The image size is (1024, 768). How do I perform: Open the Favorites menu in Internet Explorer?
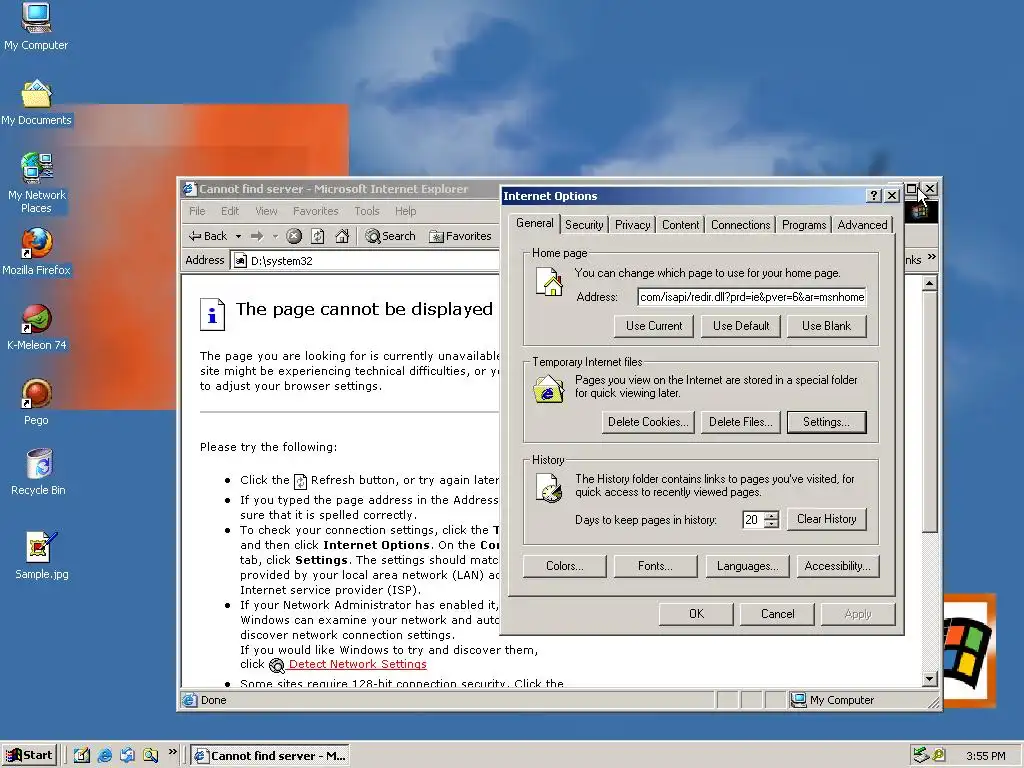pyautogui.click(x=315, y=211)
